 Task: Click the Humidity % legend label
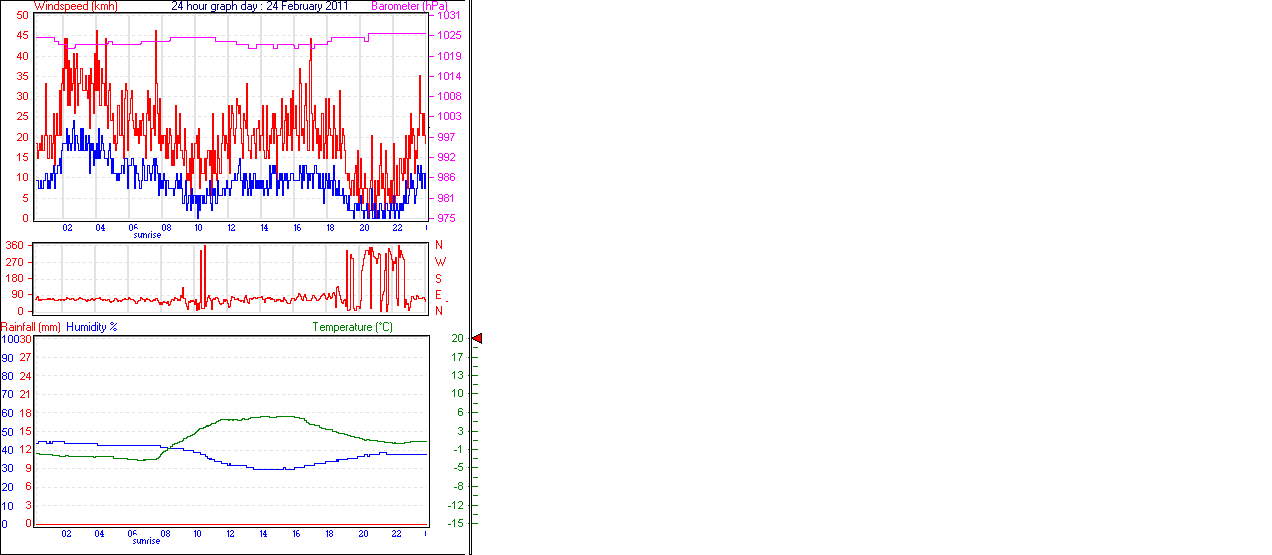click(x=92, y=327)
